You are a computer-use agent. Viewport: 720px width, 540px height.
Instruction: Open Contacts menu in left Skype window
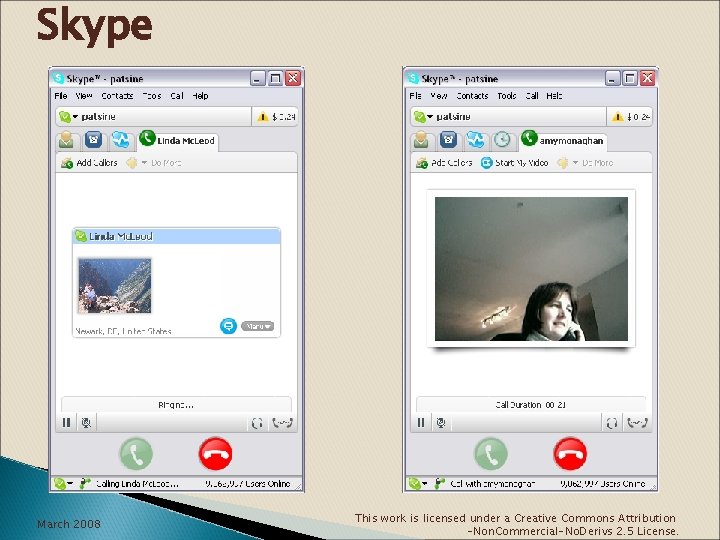coord(117,96)
